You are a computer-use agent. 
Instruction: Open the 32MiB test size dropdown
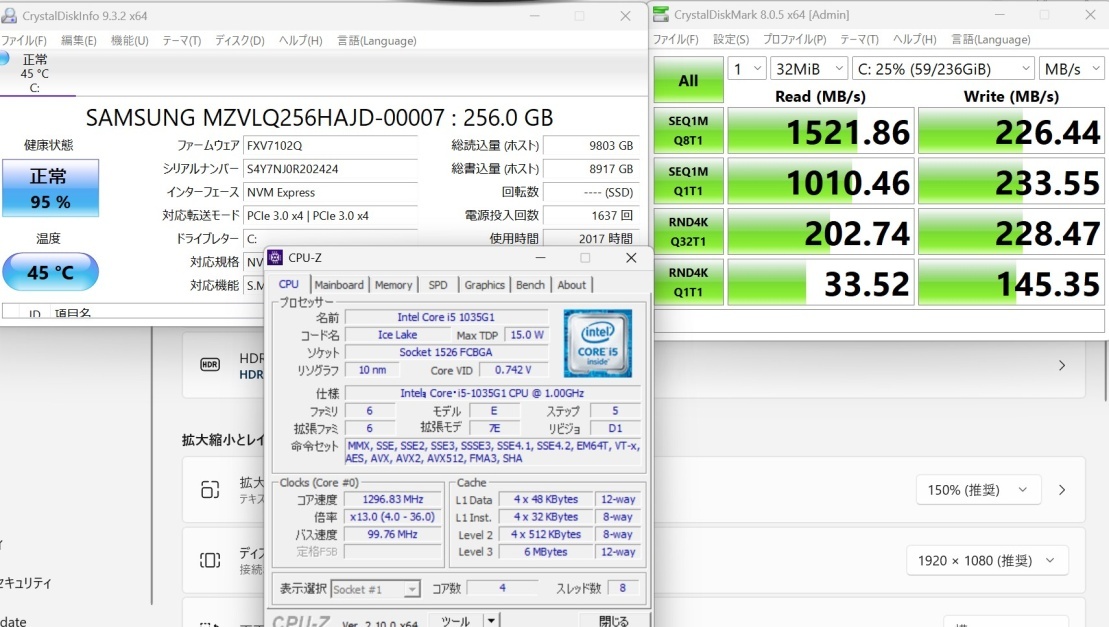point(808,69)
